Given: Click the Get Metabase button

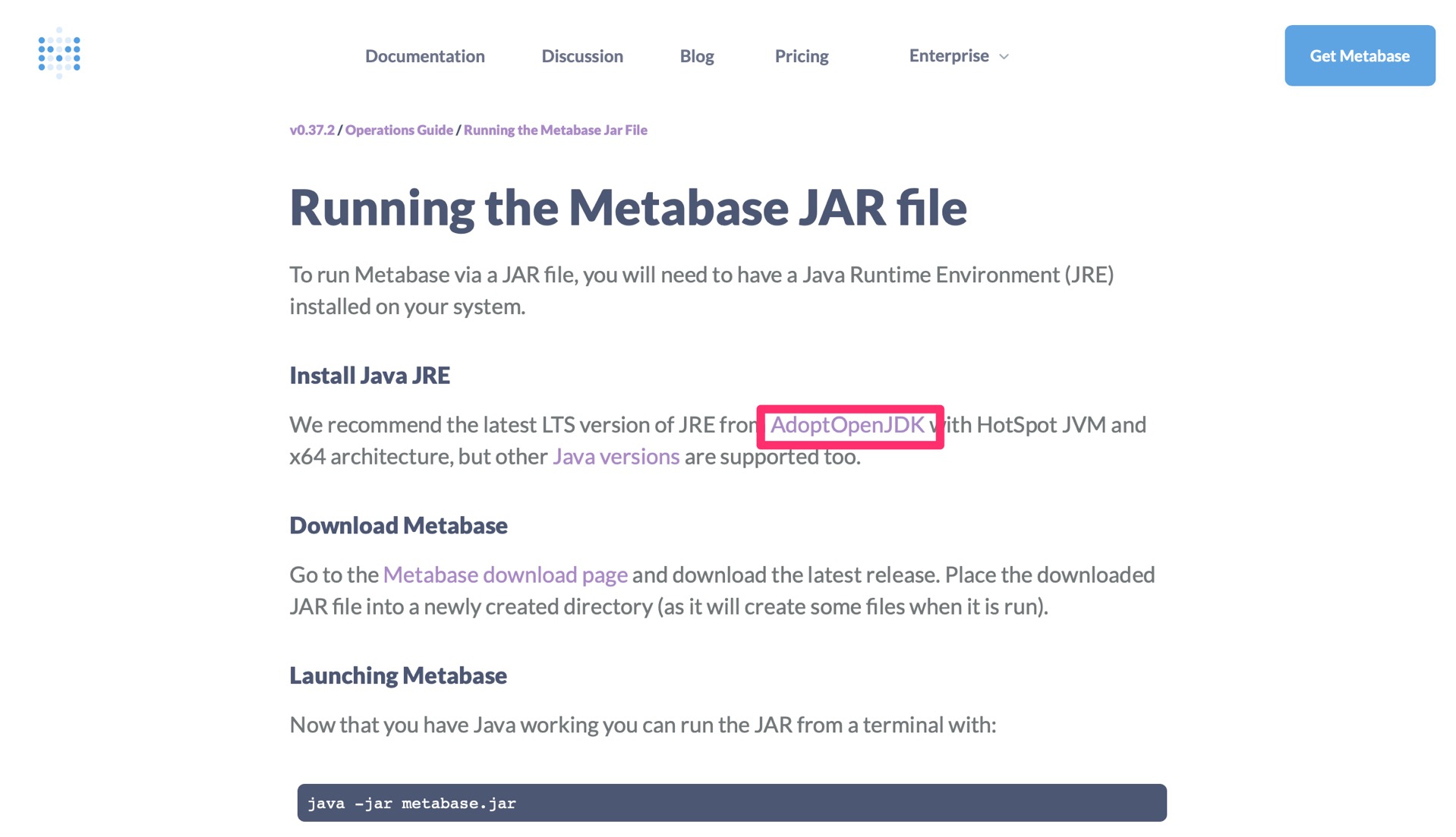Looking at the screenshot, I should pos(1359,55).
